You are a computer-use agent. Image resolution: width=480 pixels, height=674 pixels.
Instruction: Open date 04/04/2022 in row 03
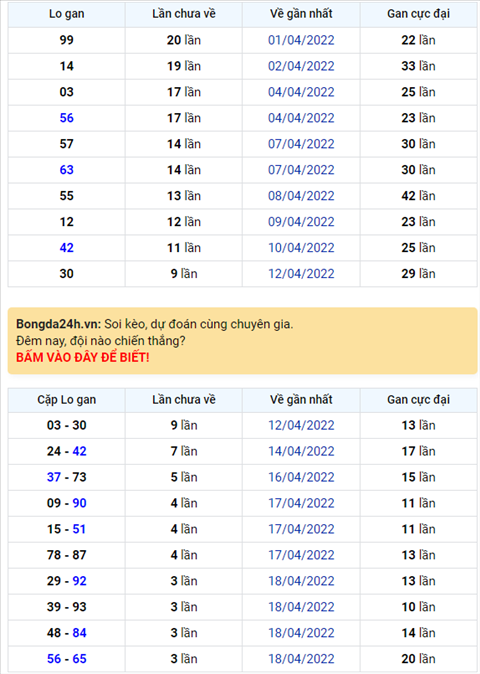[301, 92]
